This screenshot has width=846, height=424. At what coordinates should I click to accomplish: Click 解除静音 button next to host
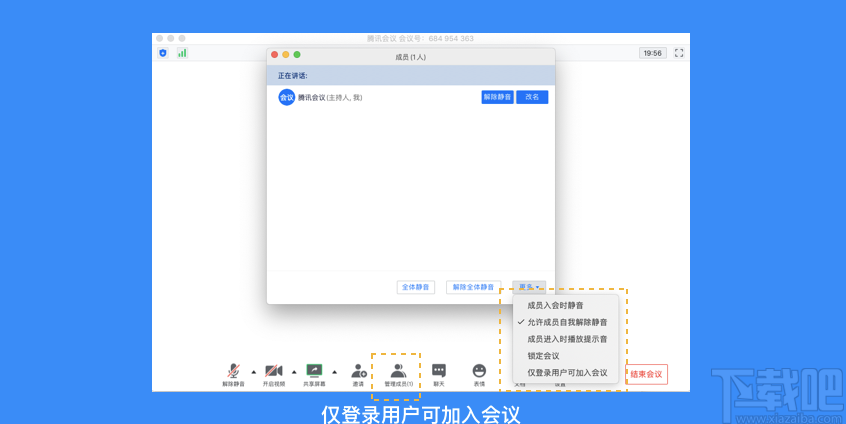tap(497, 97)
